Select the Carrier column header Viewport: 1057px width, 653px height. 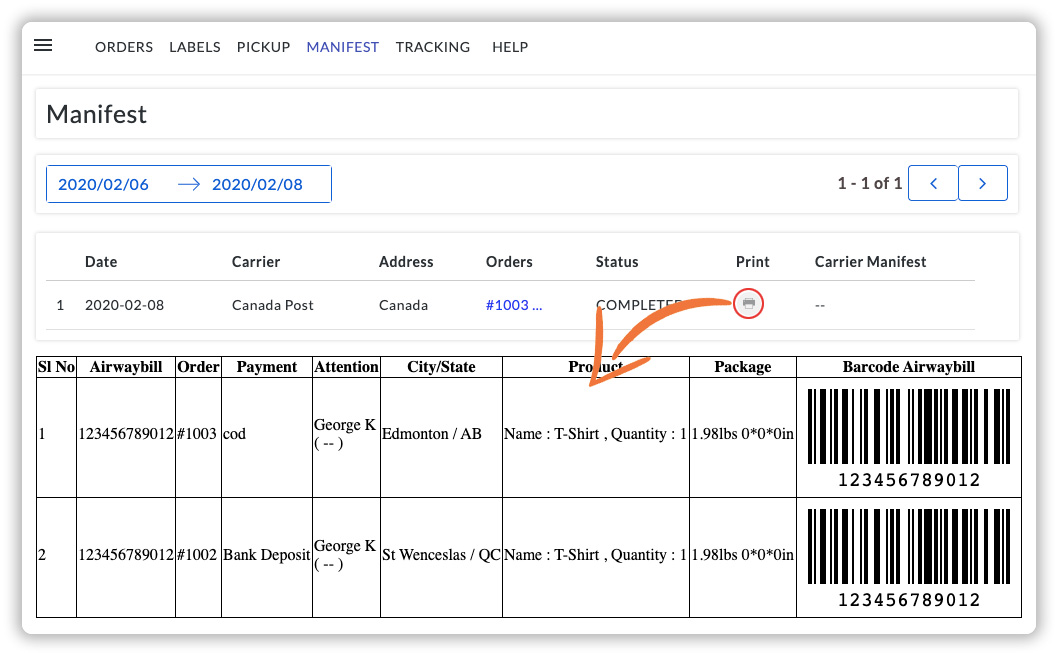256,262
